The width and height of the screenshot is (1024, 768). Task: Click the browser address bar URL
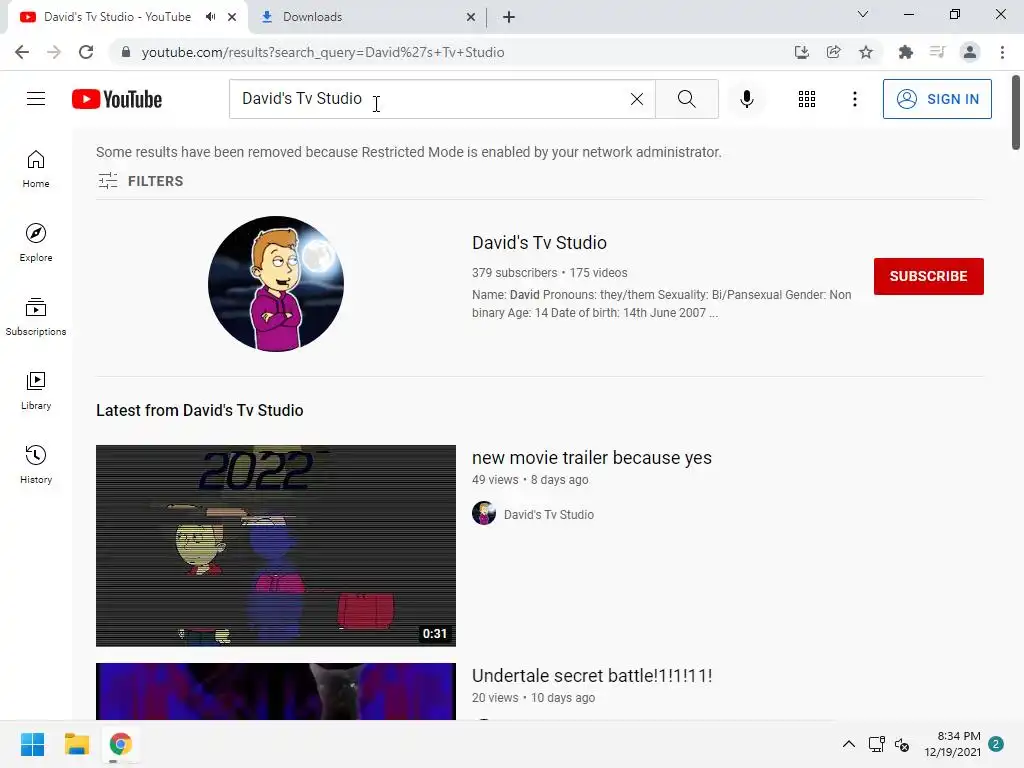pos(323,52)
